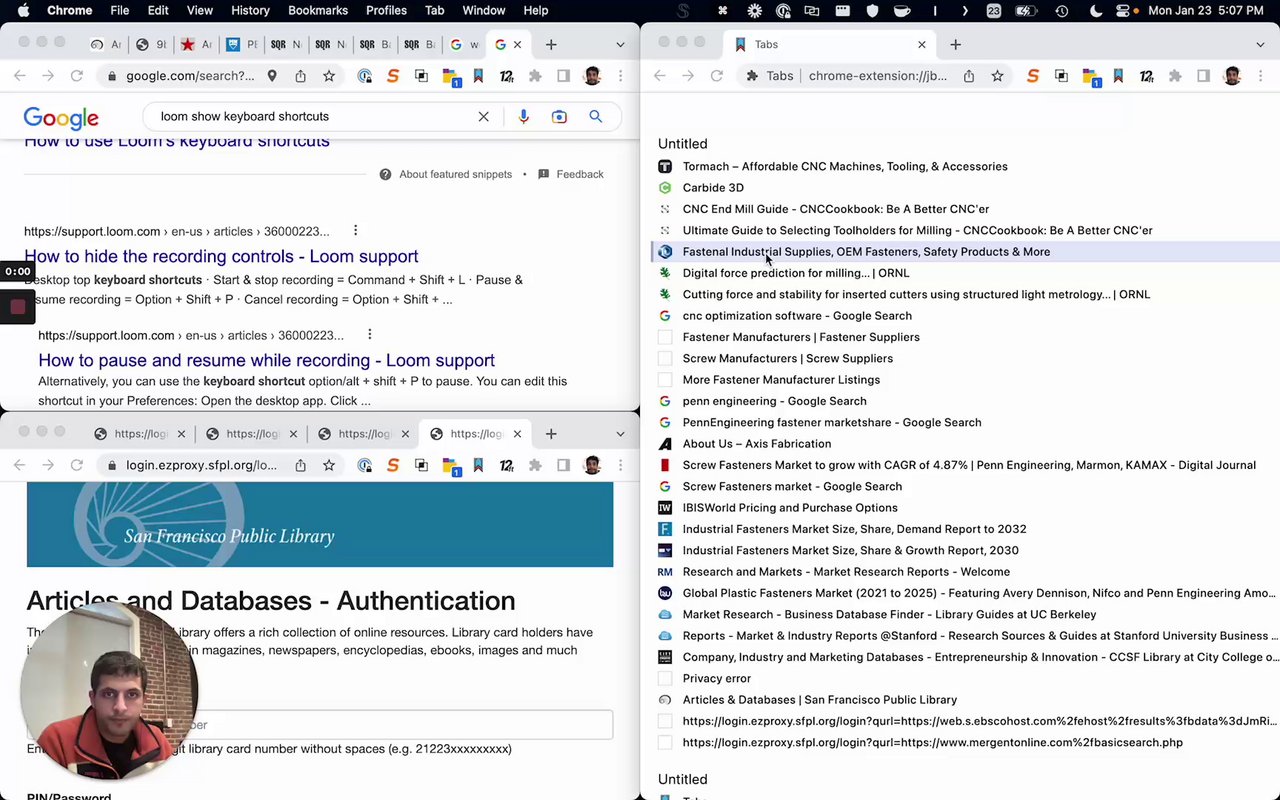The image size is (1280, 800).
Task: Click the Google search query box
Action: coord(315,117)
